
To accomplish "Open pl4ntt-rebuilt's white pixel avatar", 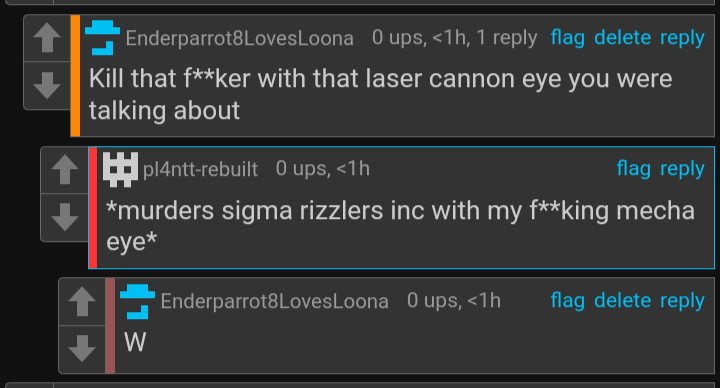I will (120, 169).
